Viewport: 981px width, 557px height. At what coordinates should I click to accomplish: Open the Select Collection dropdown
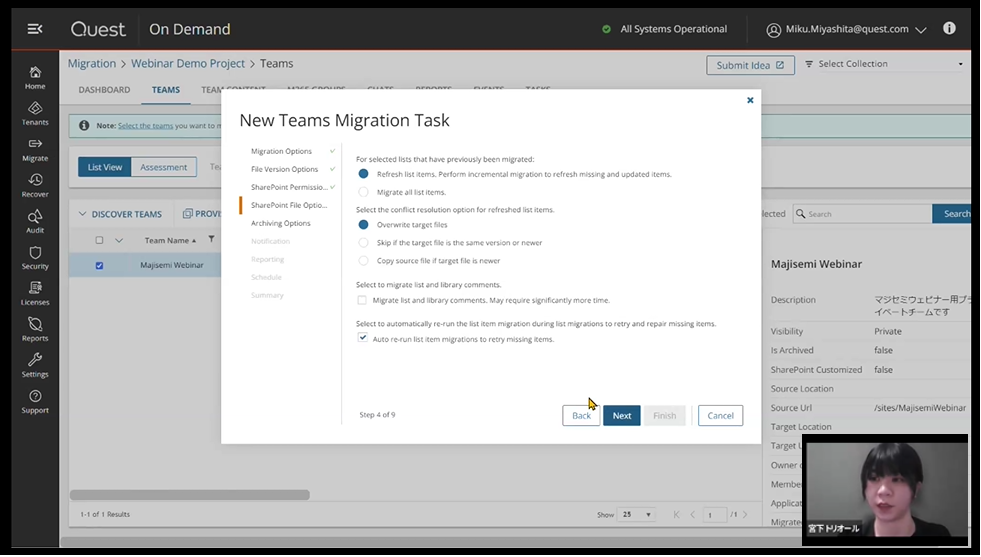point(884,64)
